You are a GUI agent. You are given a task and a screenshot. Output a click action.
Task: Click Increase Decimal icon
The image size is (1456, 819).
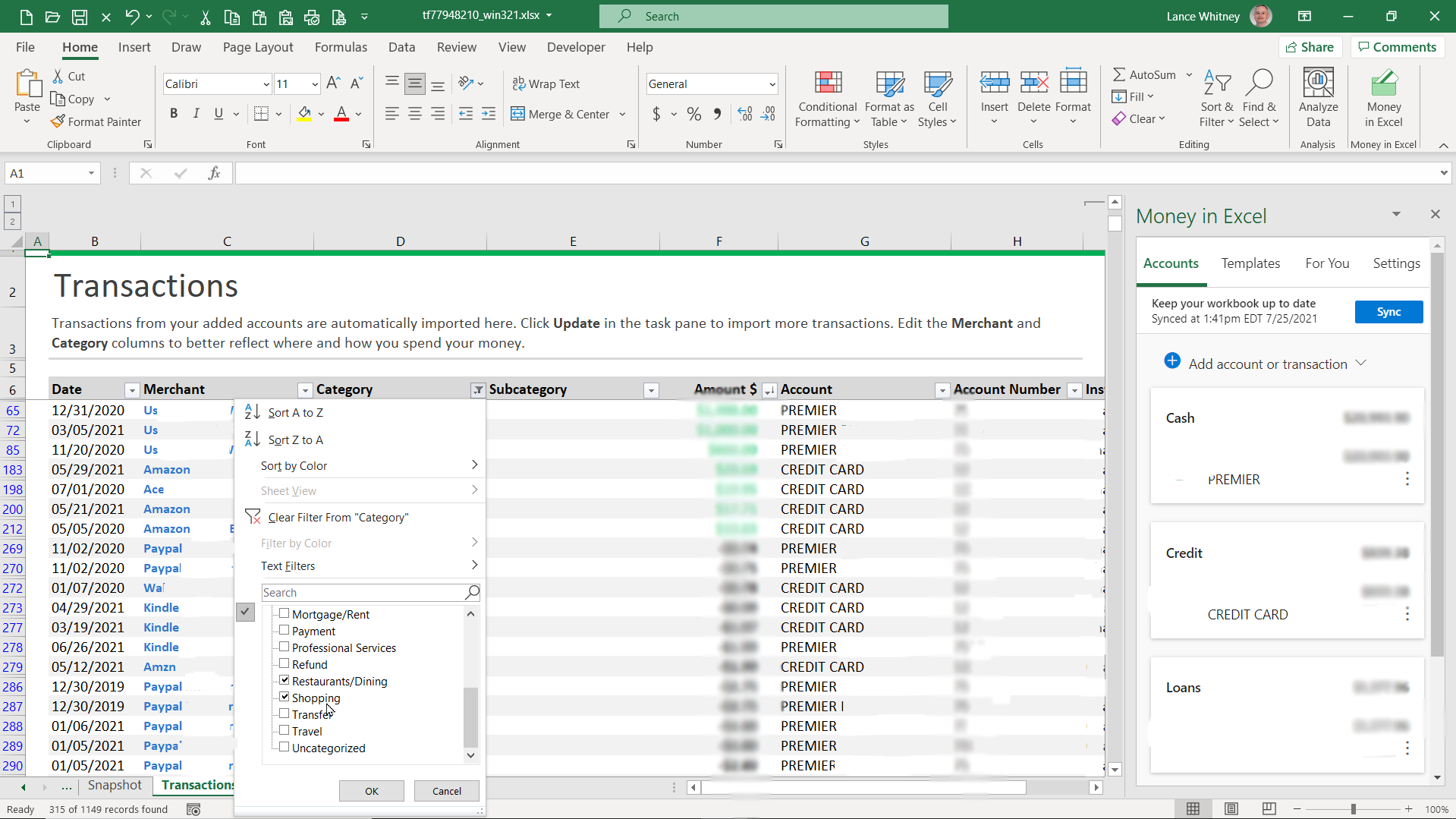(745, 114)
